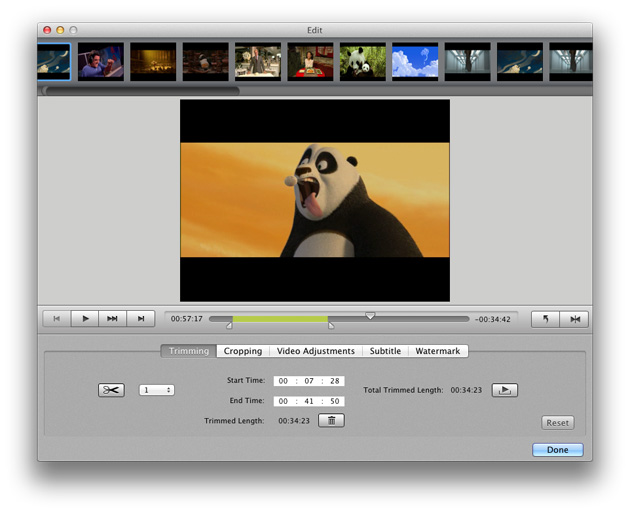Image resolution: width=630 pixels, height=513 pixels.
Task: Click the fast-forward icon
Action: (x=113, y=319)
